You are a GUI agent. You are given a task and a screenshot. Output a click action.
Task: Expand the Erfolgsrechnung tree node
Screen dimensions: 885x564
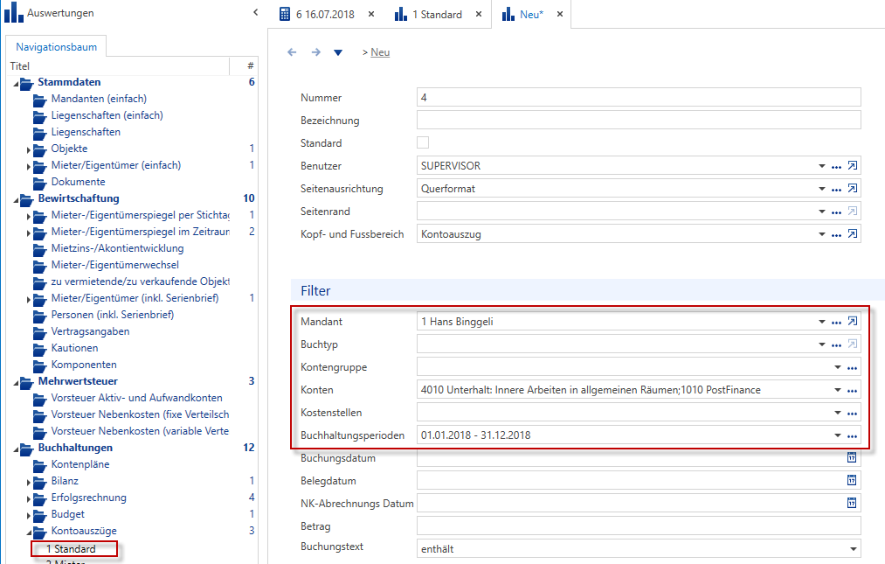(x=28, y=499)
